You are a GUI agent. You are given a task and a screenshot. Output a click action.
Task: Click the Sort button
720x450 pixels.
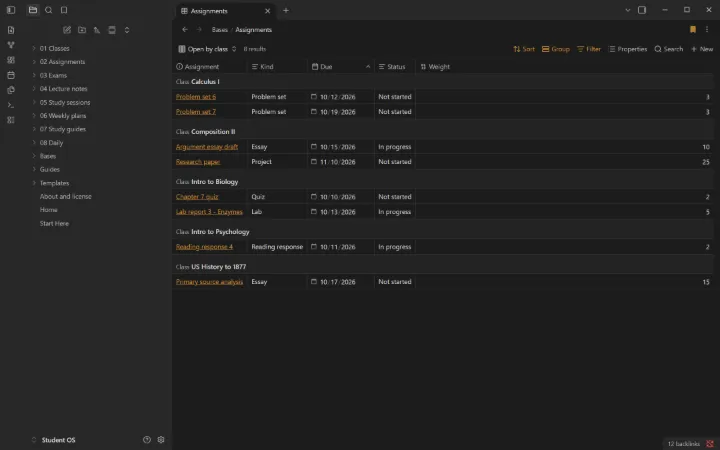pos(524,49)
